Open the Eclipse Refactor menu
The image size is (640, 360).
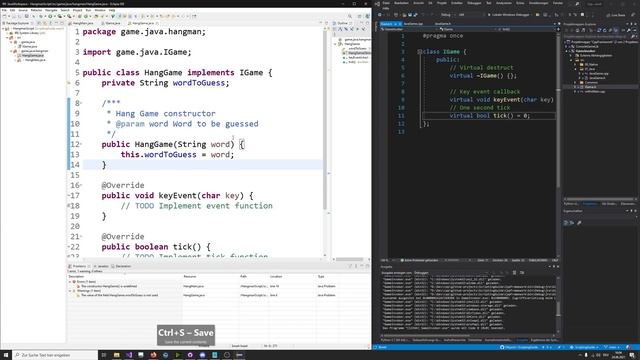[x=36, y=10]
